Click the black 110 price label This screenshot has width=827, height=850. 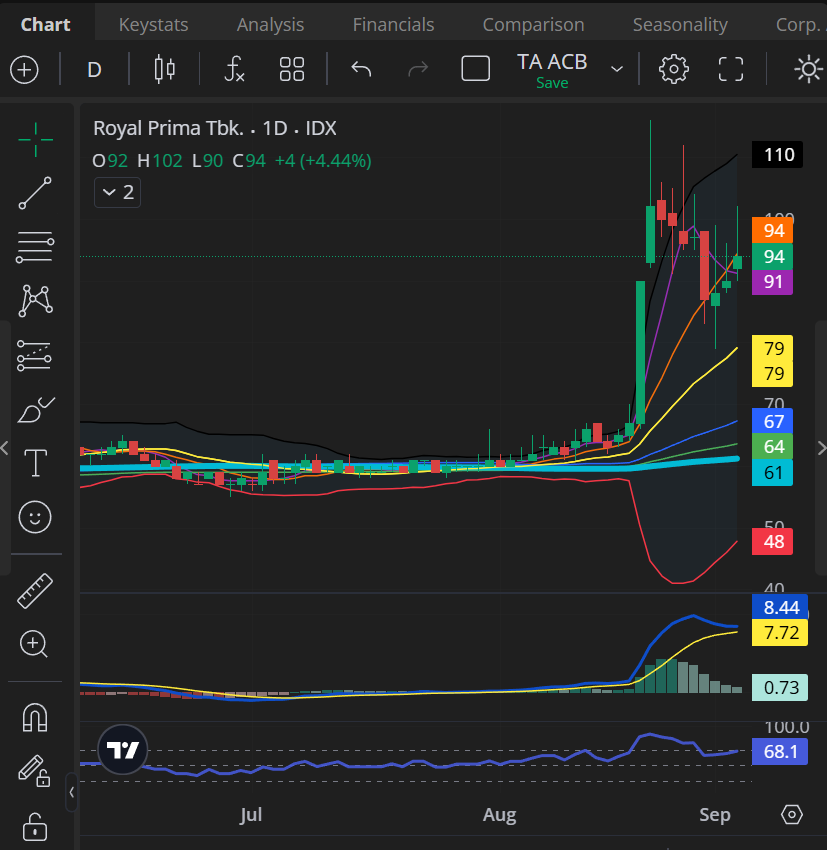click(777, 155)
